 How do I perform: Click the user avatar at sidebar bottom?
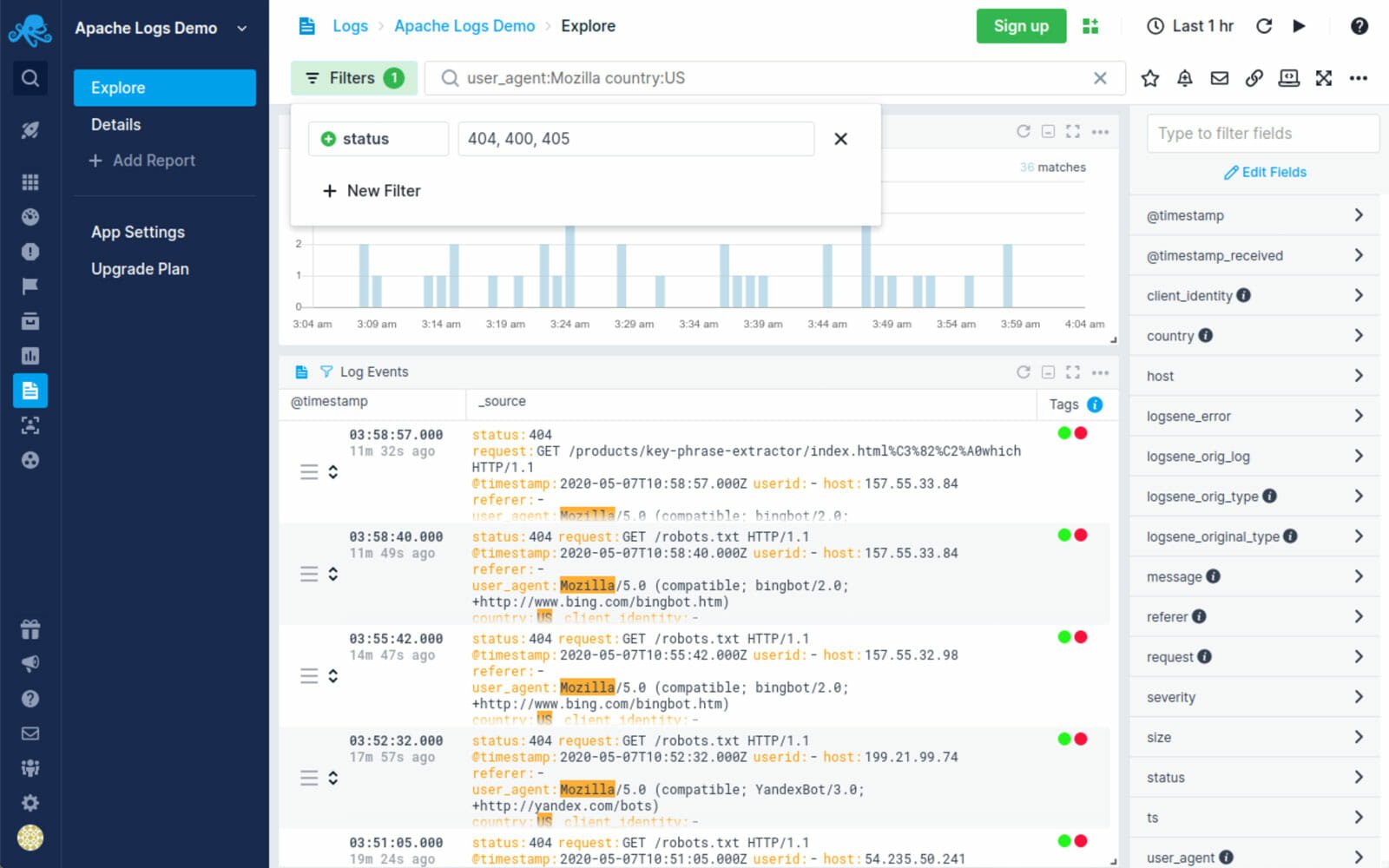click(30, 838)
